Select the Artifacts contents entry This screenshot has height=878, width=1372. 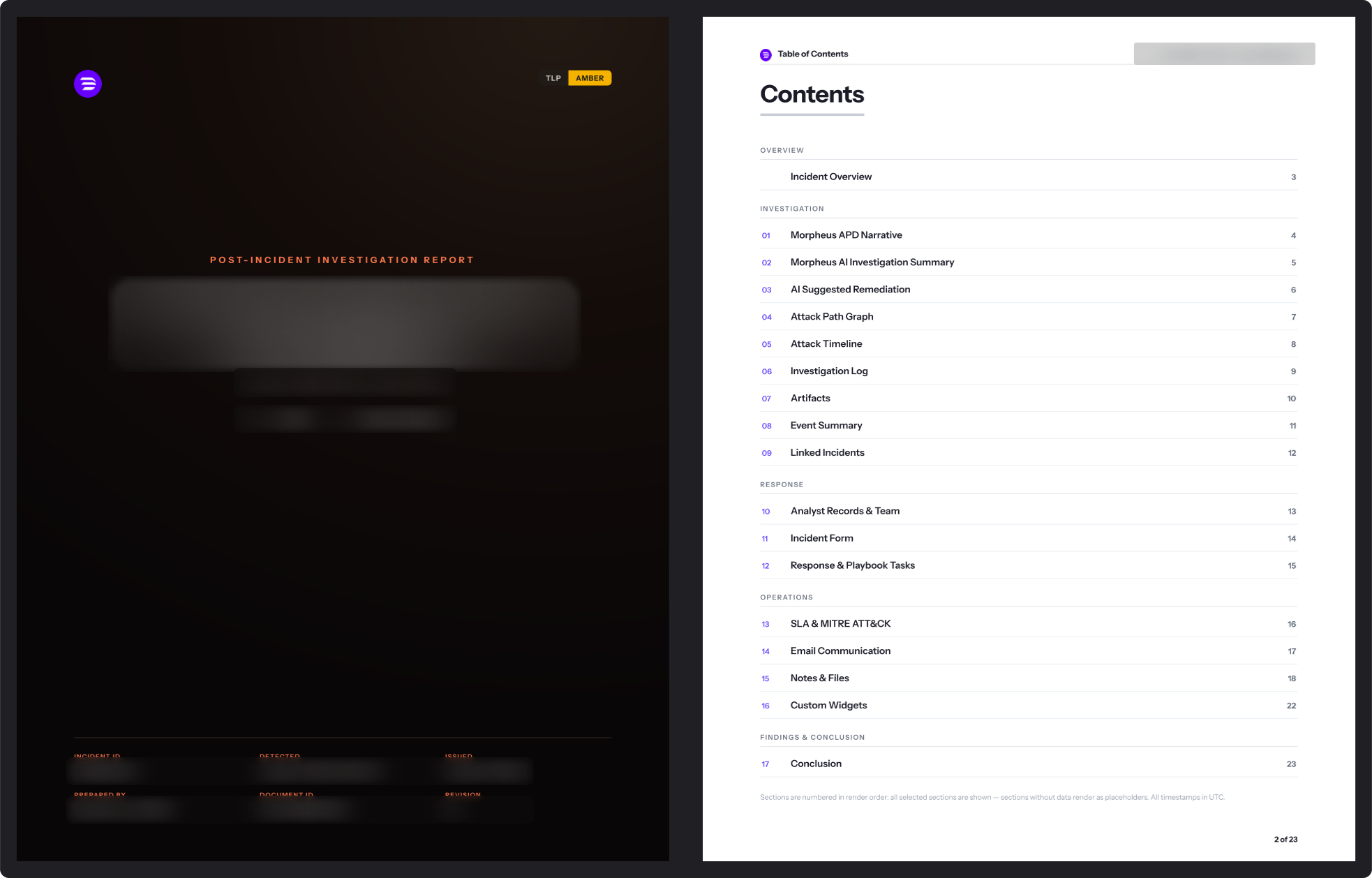[x=1029, y=399]
